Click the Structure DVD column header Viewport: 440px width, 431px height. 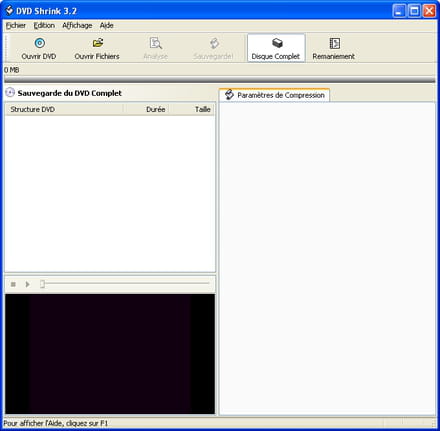click(x=64, y=109)
